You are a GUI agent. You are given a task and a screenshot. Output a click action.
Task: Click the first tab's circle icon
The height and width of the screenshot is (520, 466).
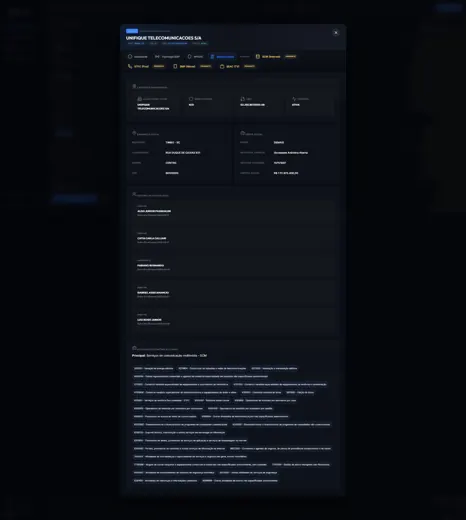click(130, 57)
